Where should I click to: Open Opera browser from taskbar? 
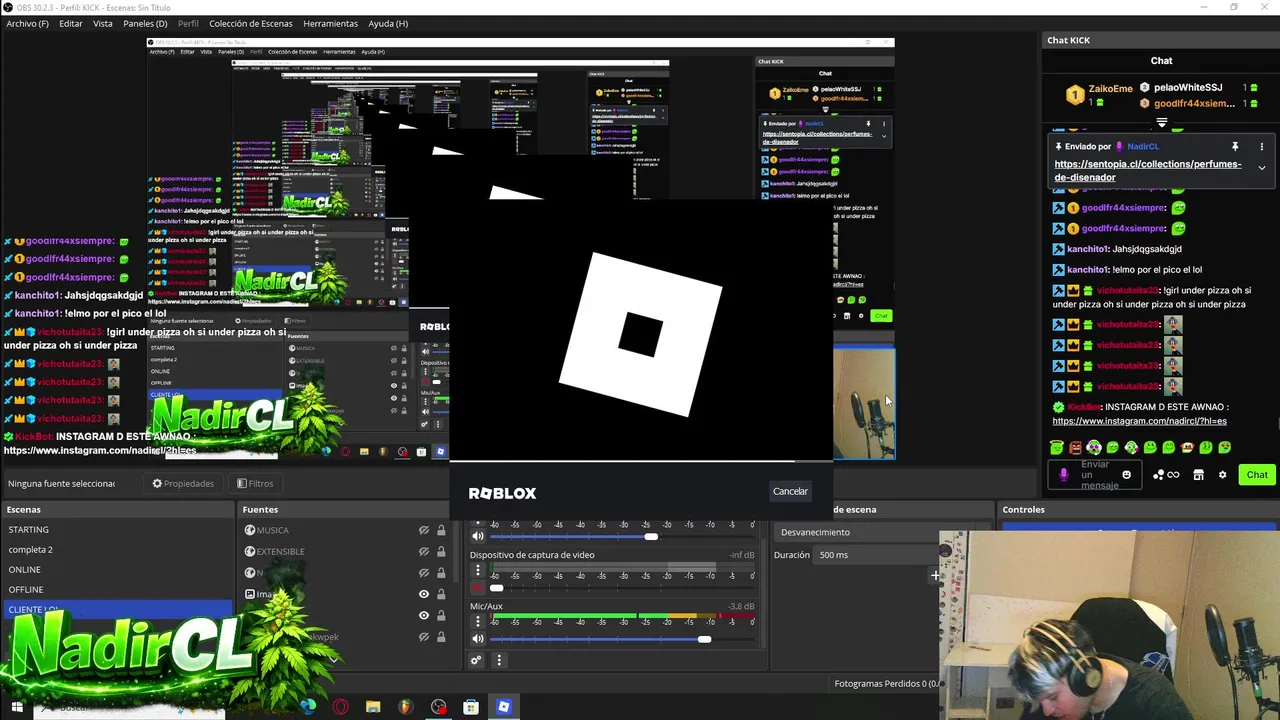(341, 707)
